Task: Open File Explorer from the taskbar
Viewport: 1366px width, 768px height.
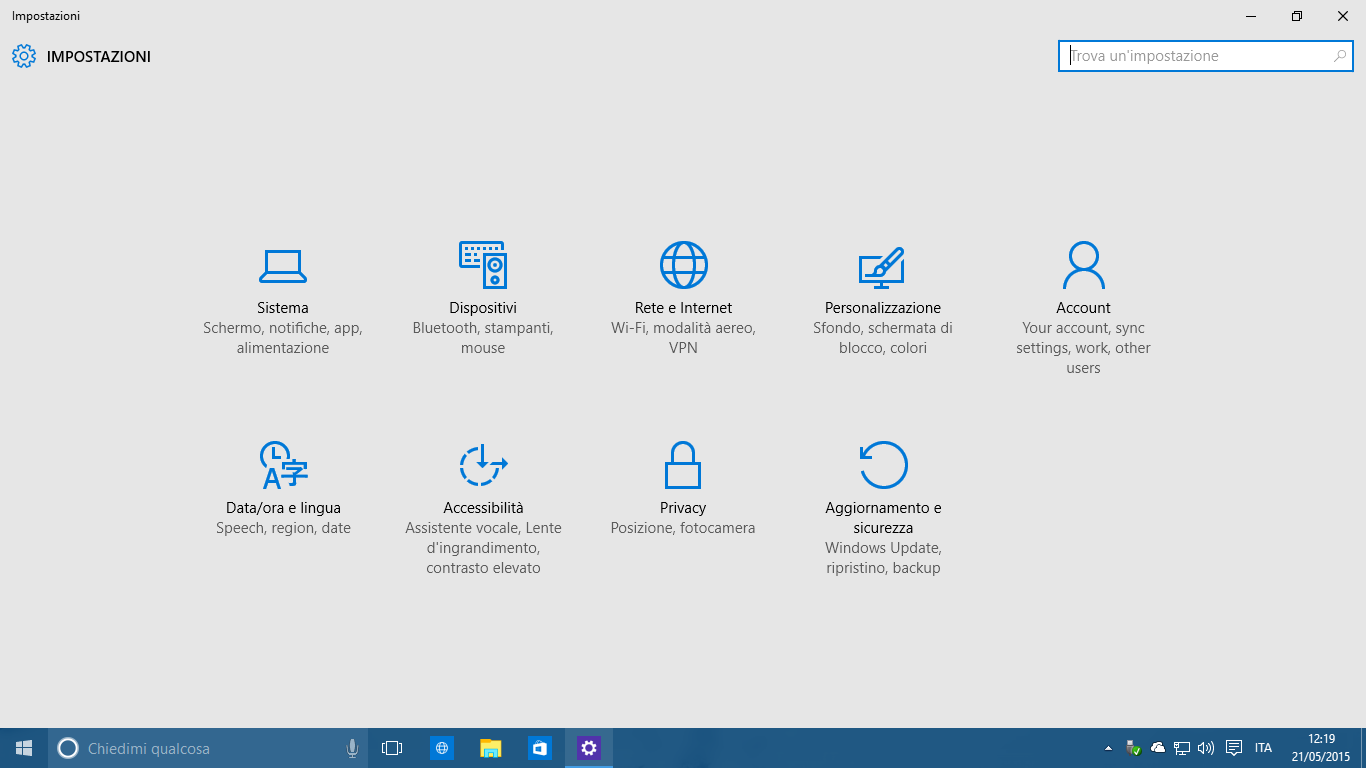Action: 490,748
